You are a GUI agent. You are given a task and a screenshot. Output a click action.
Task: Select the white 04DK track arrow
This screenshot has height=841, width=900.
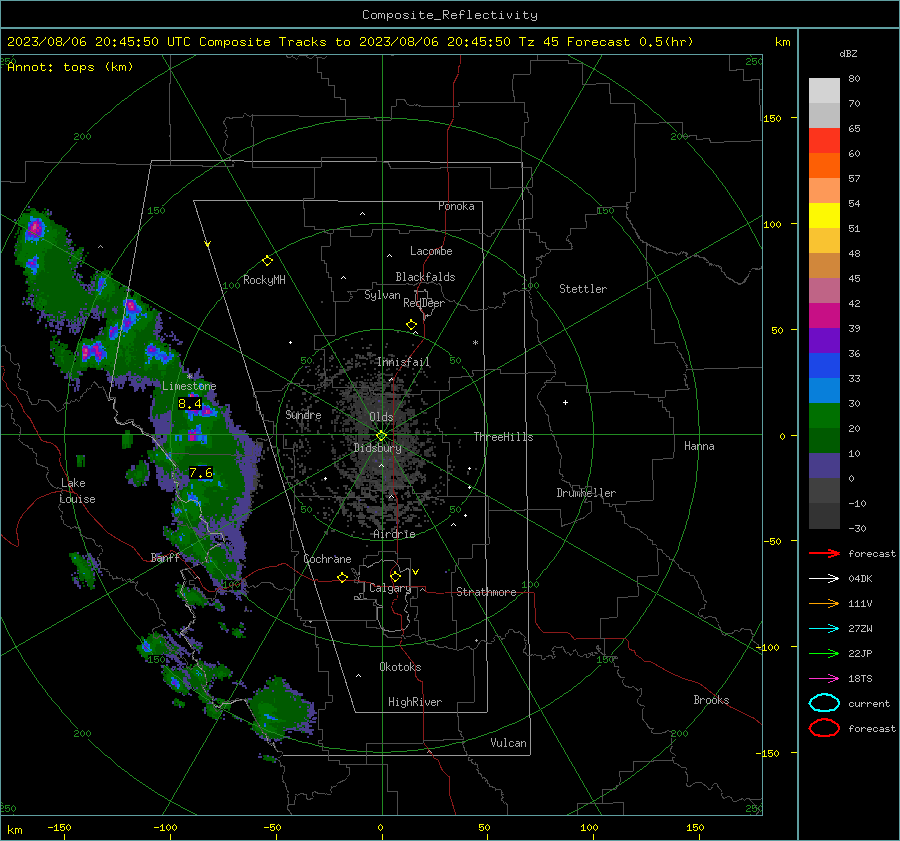(824, 578)
